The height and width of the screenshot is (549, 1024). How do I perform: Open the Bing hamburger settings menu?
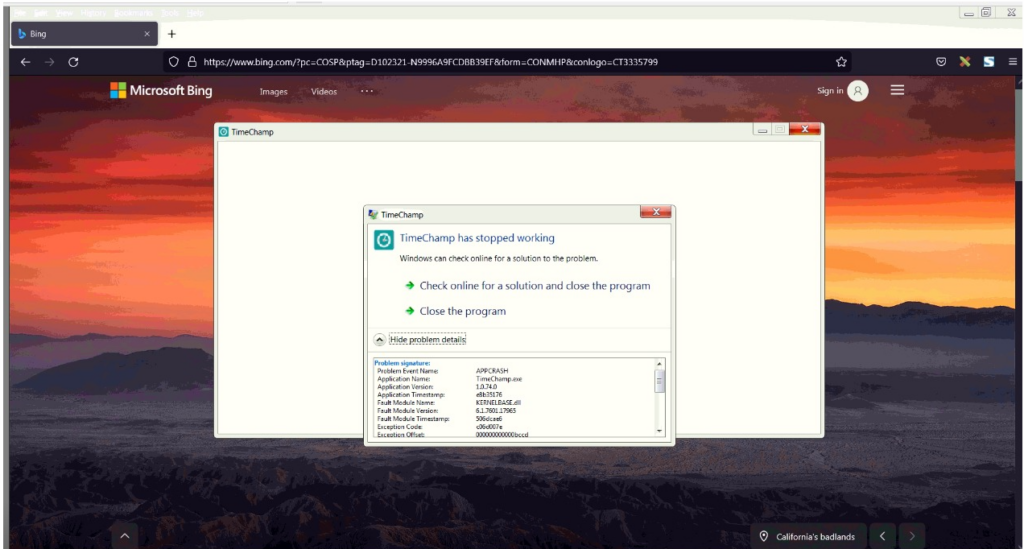(897, 90)
